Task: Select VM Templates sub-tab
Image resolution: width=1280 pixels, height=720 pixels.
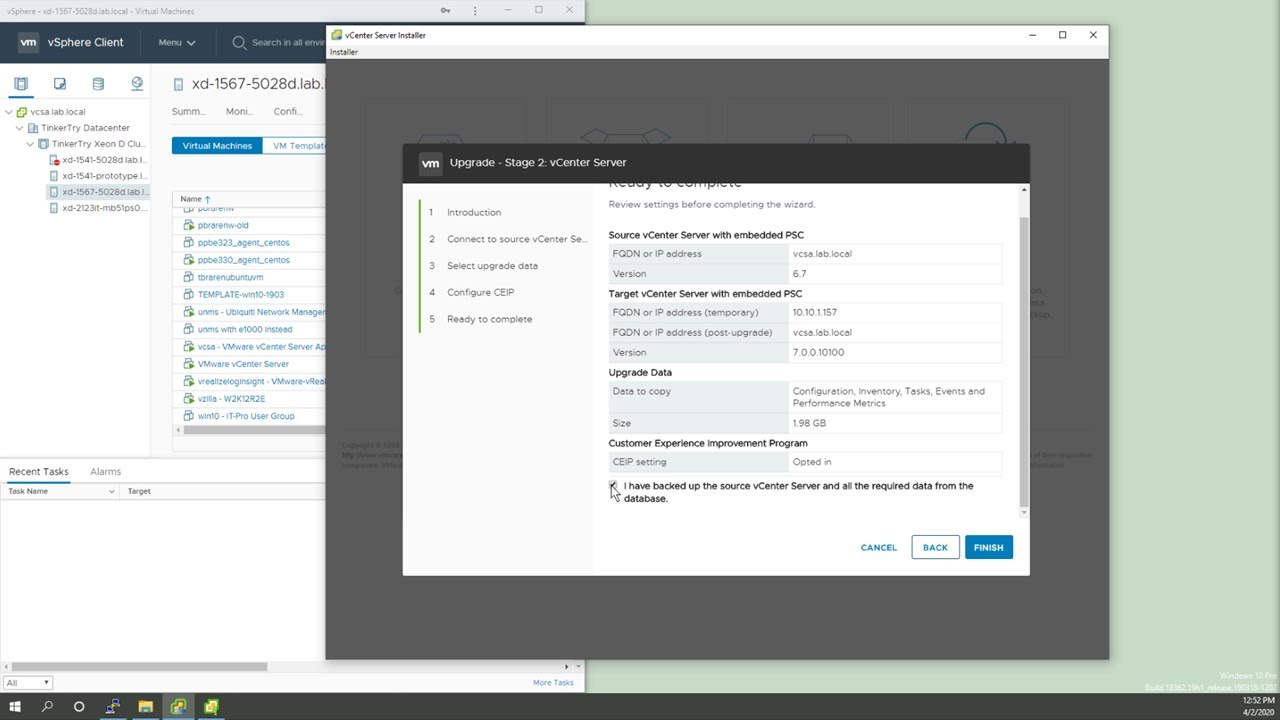Action: click(x=294, y=145)
